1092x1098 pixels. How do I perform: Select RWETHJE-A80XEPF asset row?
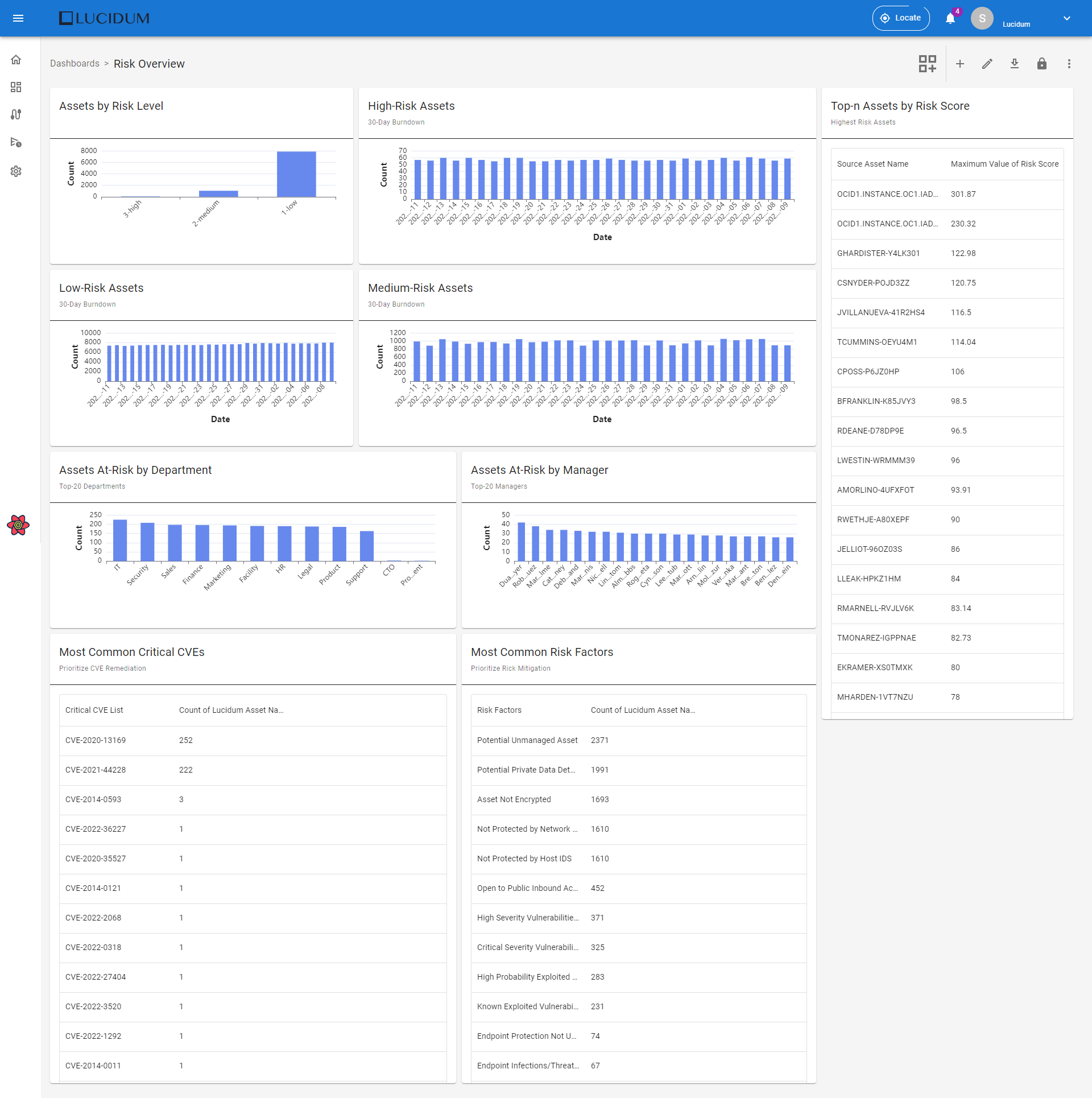pyautogui.click(x=947, y=520)
